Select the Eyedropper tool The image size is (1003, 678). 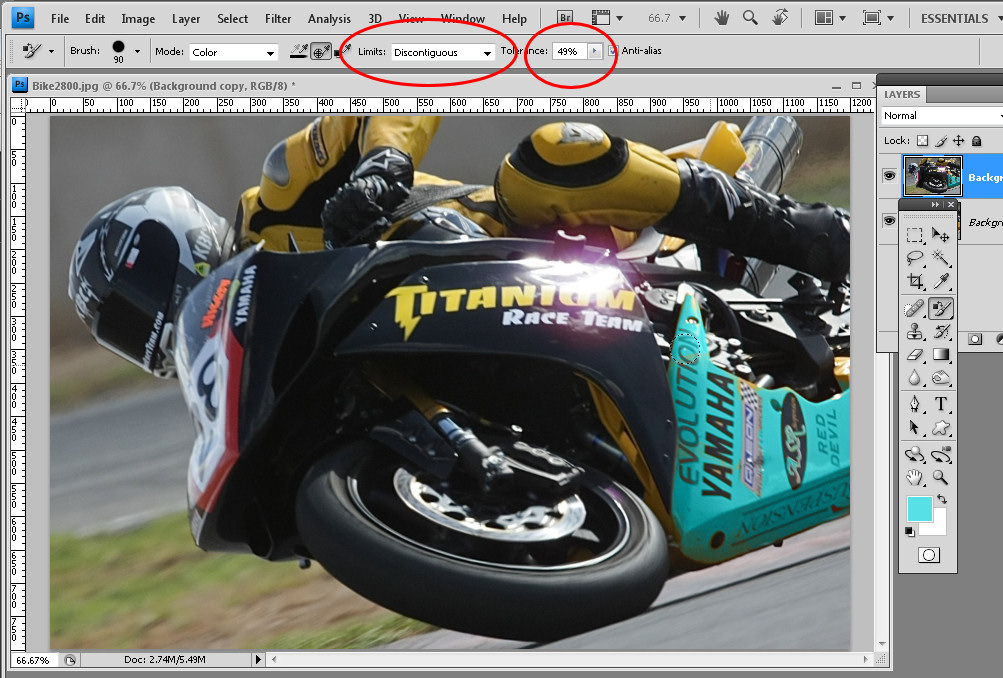pos(940,281)
